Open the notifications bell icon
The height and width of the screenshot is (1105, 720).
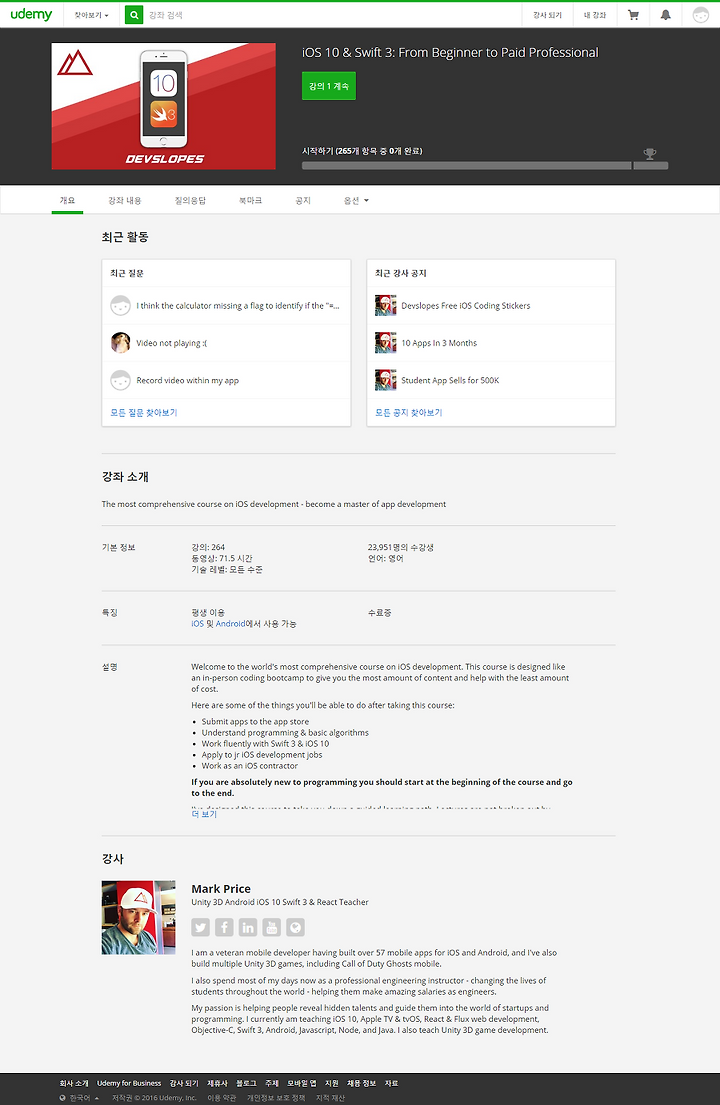point(666,15)
